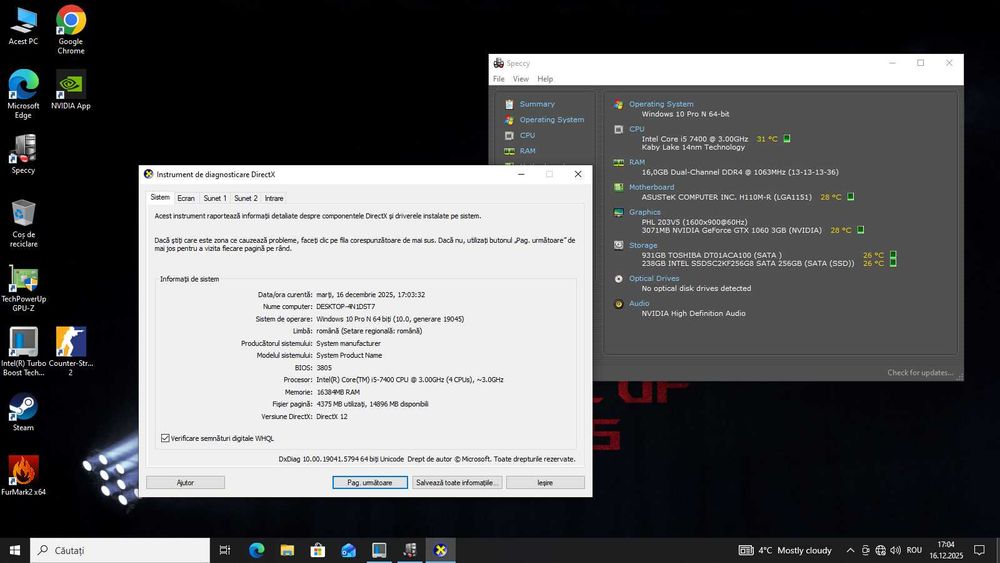Image resolution: width=1000 pixels, height=563 pixels.
Task: Click the Ajutor button
Action: [185, 483]
